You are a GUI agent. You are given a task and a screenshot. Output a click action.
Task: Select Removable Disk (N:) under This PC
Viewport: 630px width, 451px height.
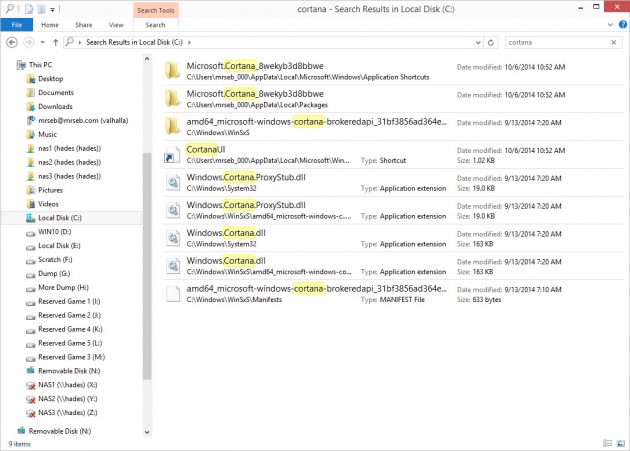pos(69,371)
